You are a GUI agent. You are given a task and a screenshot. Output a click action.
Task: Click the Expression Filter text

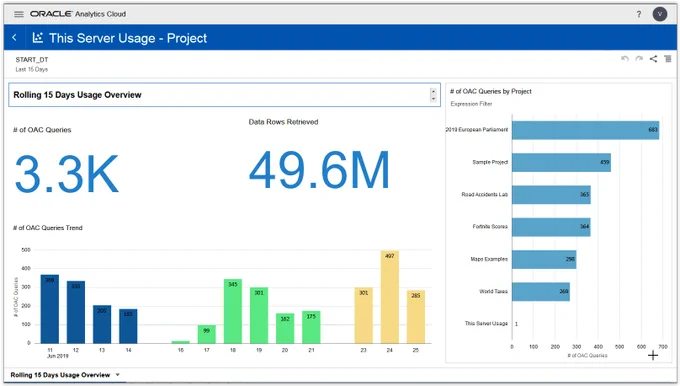click(471, 104)
